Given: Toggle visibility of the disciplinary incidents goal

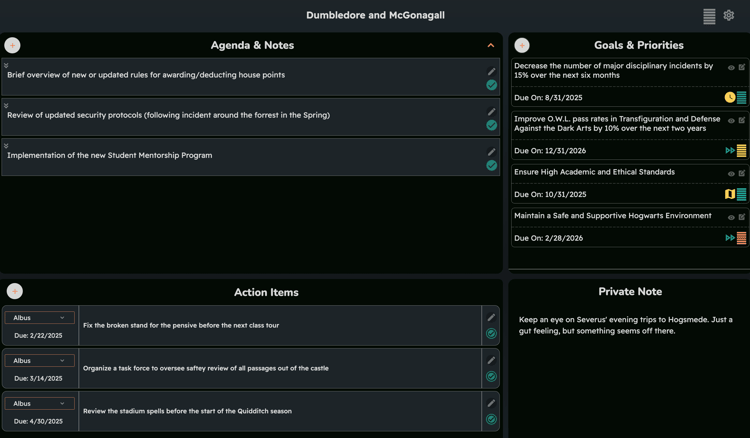Looking at the screenshot, I should [731, 68].
